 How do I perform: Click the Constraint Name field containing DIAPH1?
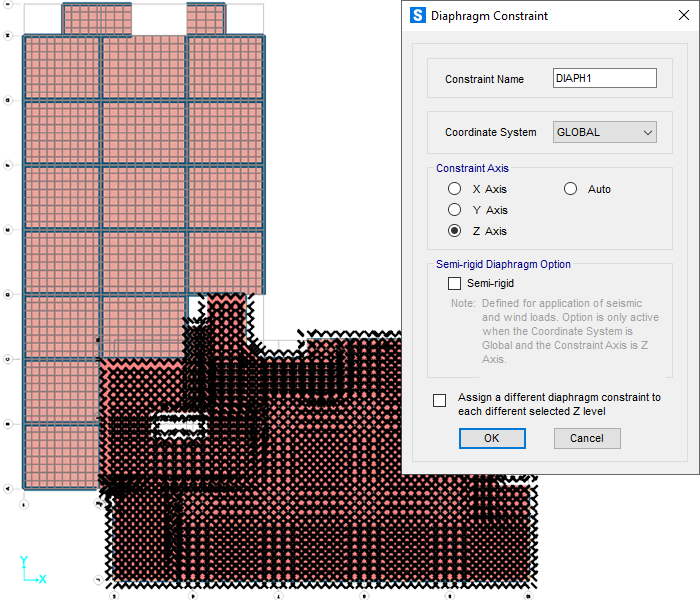(x=604, y=78)
